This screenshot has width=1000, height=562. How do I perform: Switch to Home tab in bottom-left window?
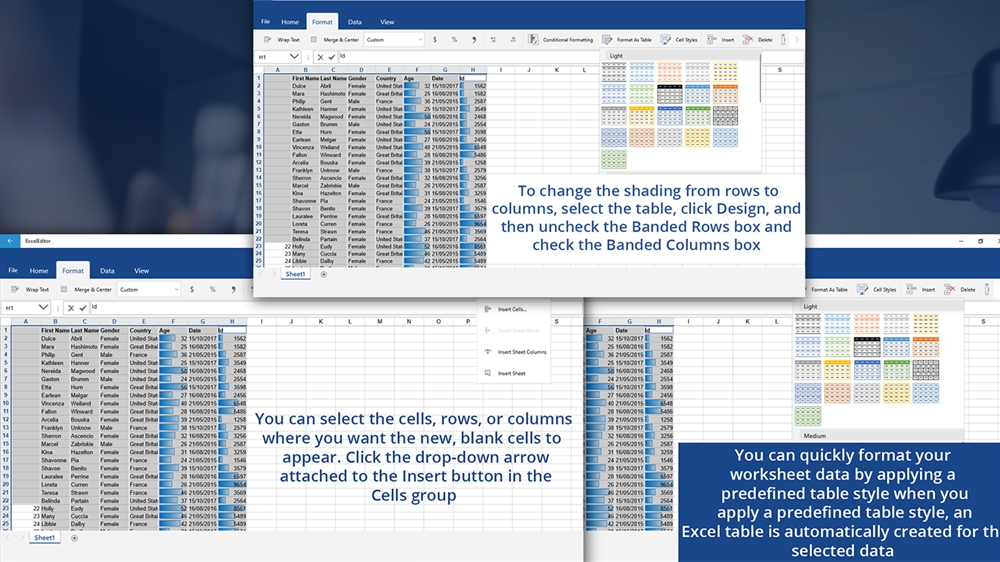pyautogui.click(x=39, y=270)
